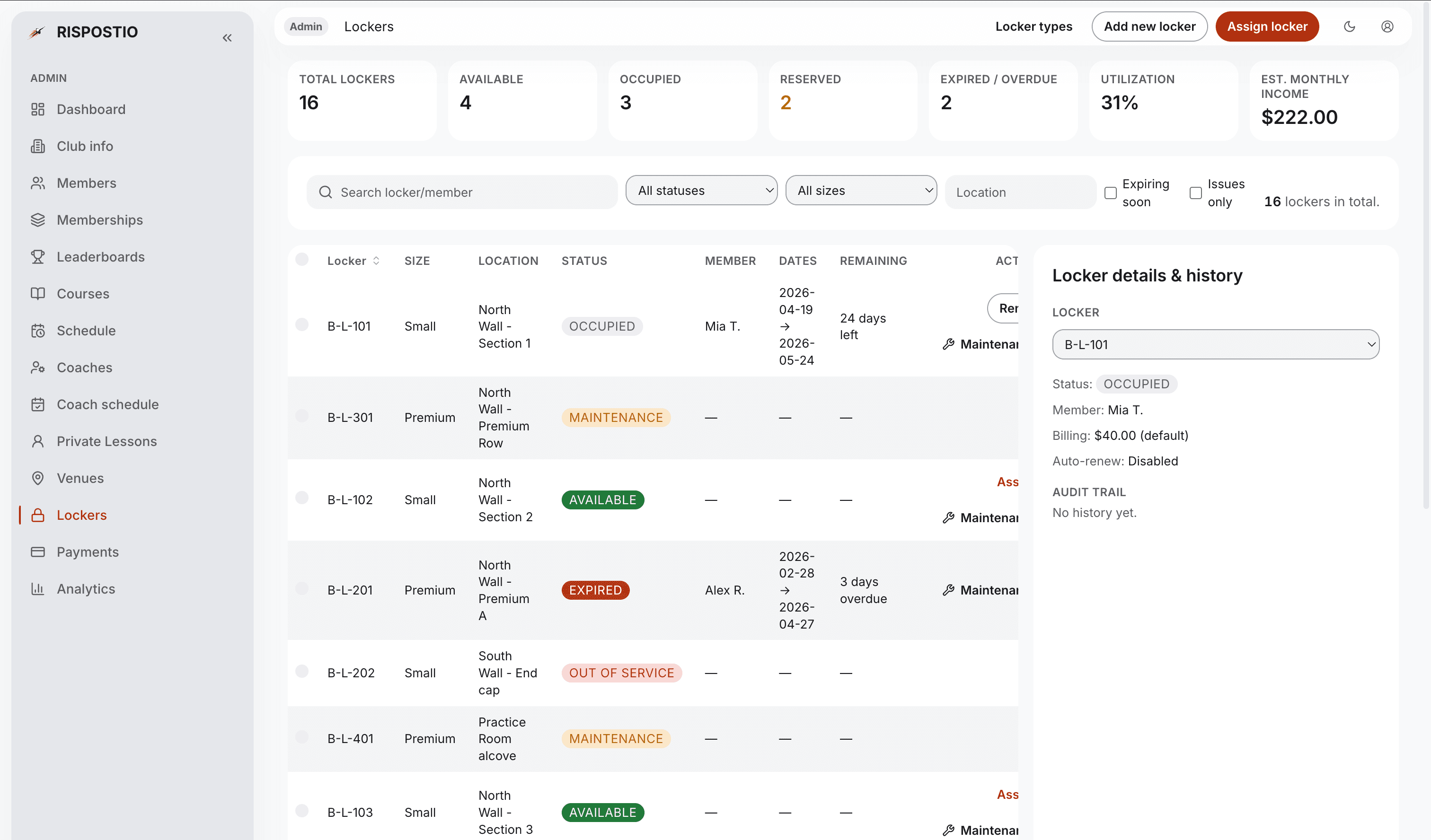Click the Lockers padlock icon
This screenshot has width=1431, height=840.
(x=37, y=515)
